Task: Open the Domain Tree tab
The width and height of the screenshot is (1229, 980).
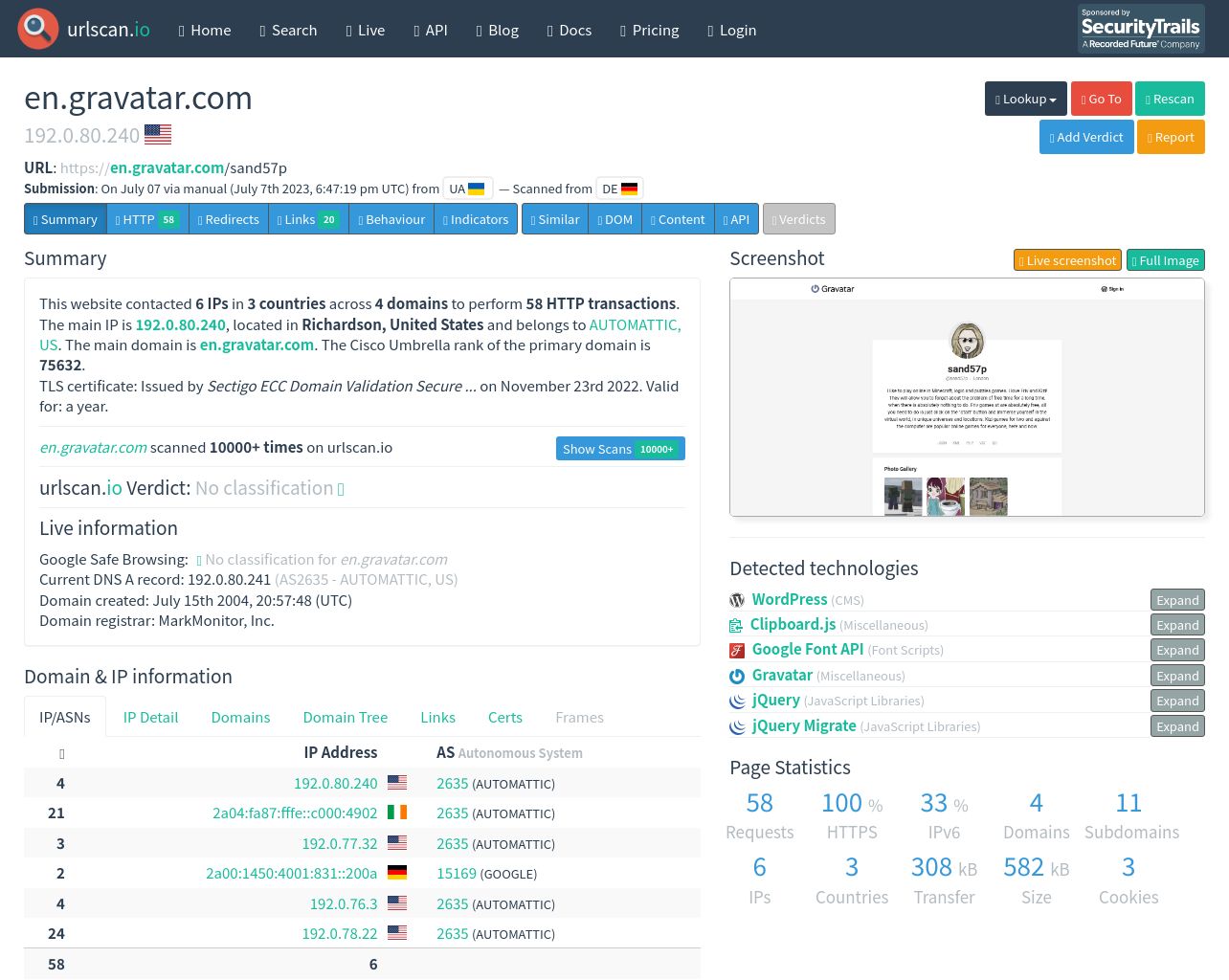Action: coord(346,718)
